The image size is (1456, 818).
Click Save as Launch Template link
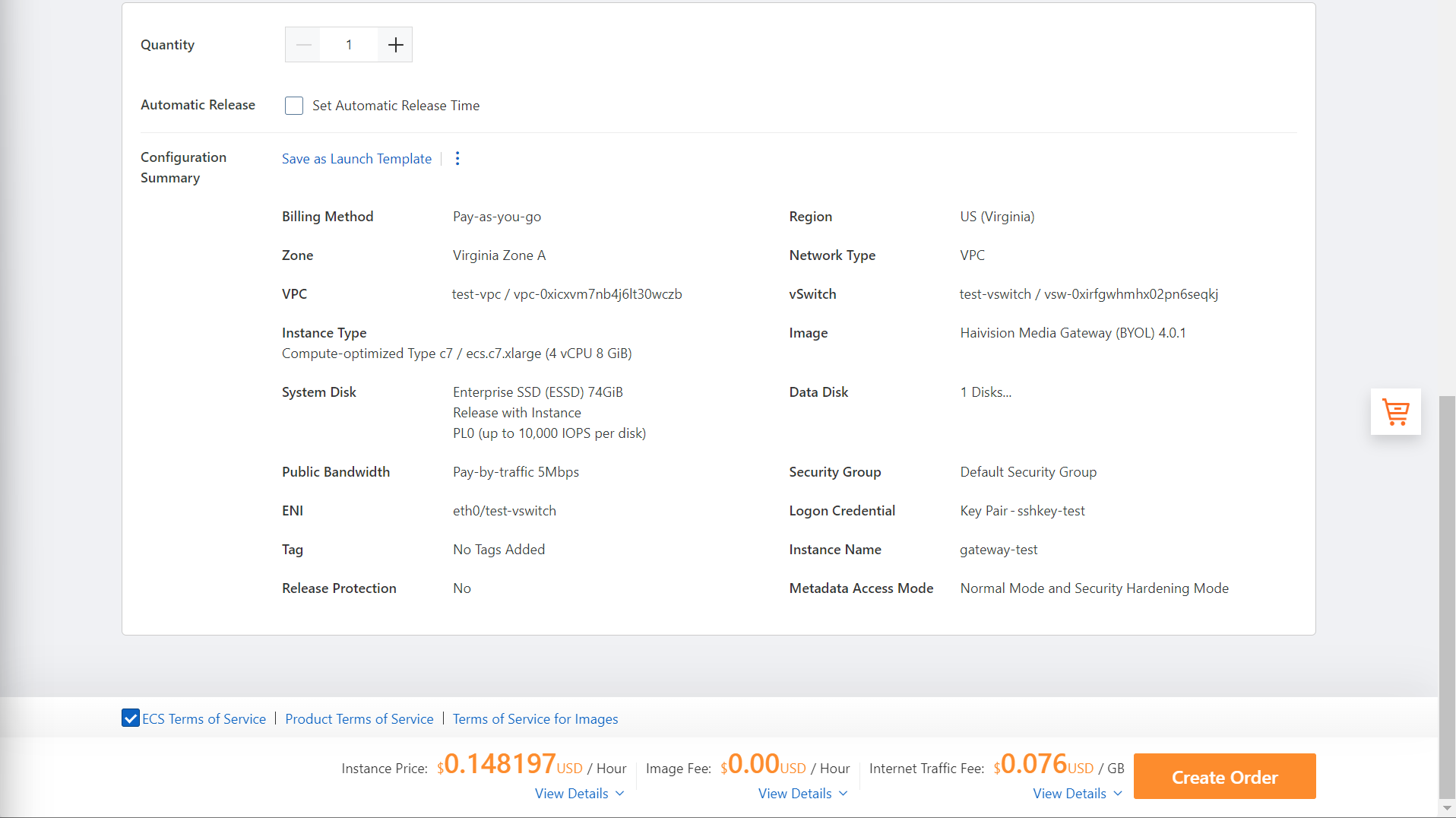coord(356,158)
